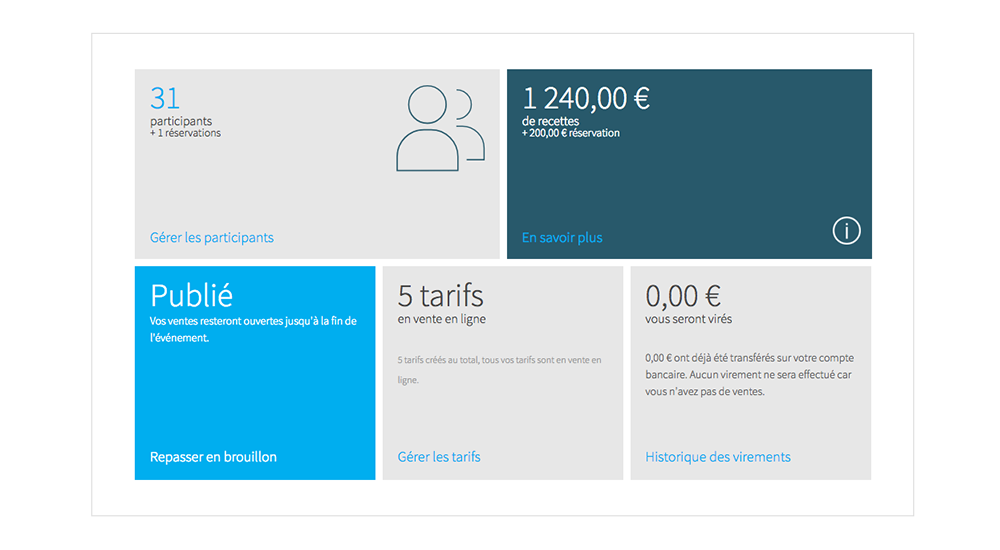Screen dimensions: 1000x550
Task: Click the Publié status heading
Action: [x=191, y=295]
